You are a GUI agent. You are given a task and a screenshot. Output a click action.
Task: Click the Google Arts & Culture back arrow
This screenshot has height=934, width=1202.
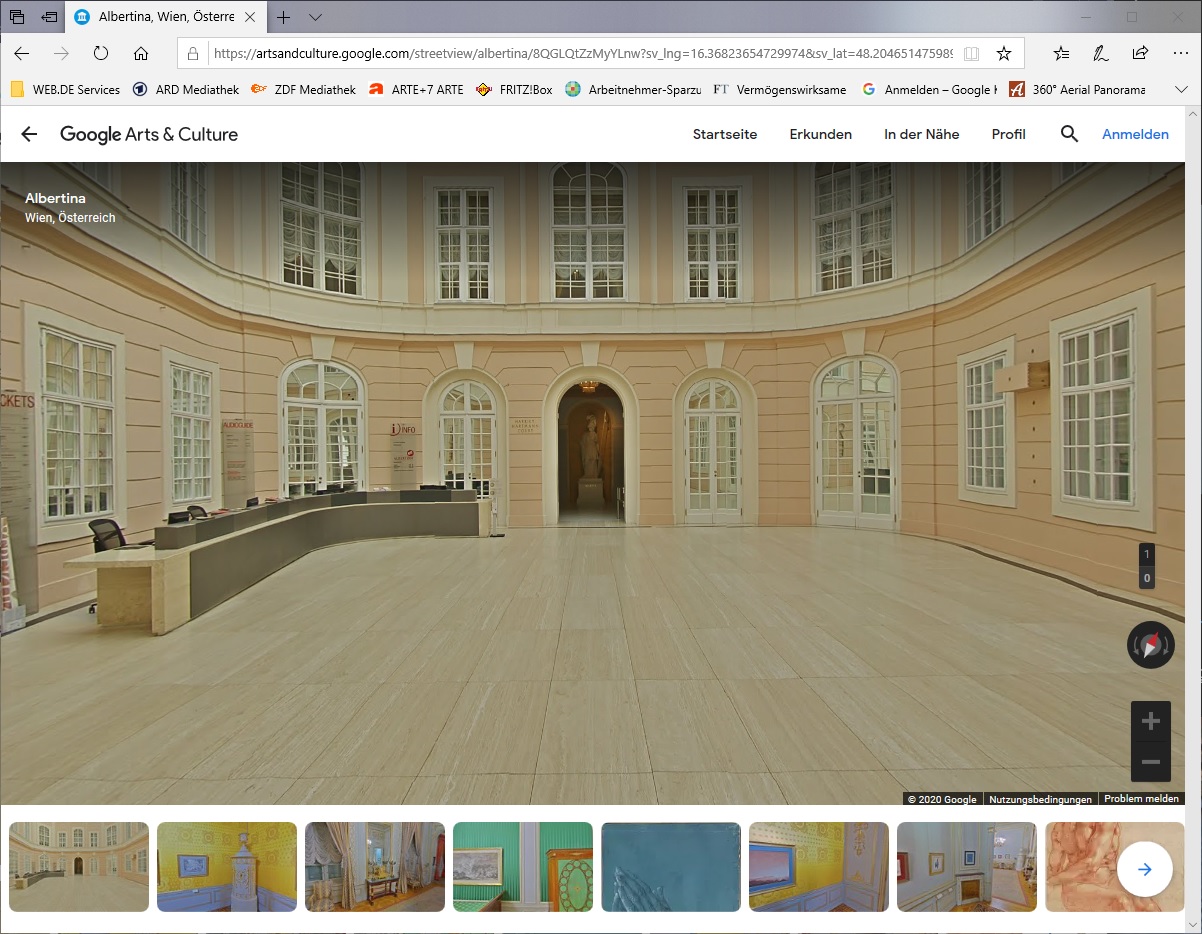tap(29, 134)
